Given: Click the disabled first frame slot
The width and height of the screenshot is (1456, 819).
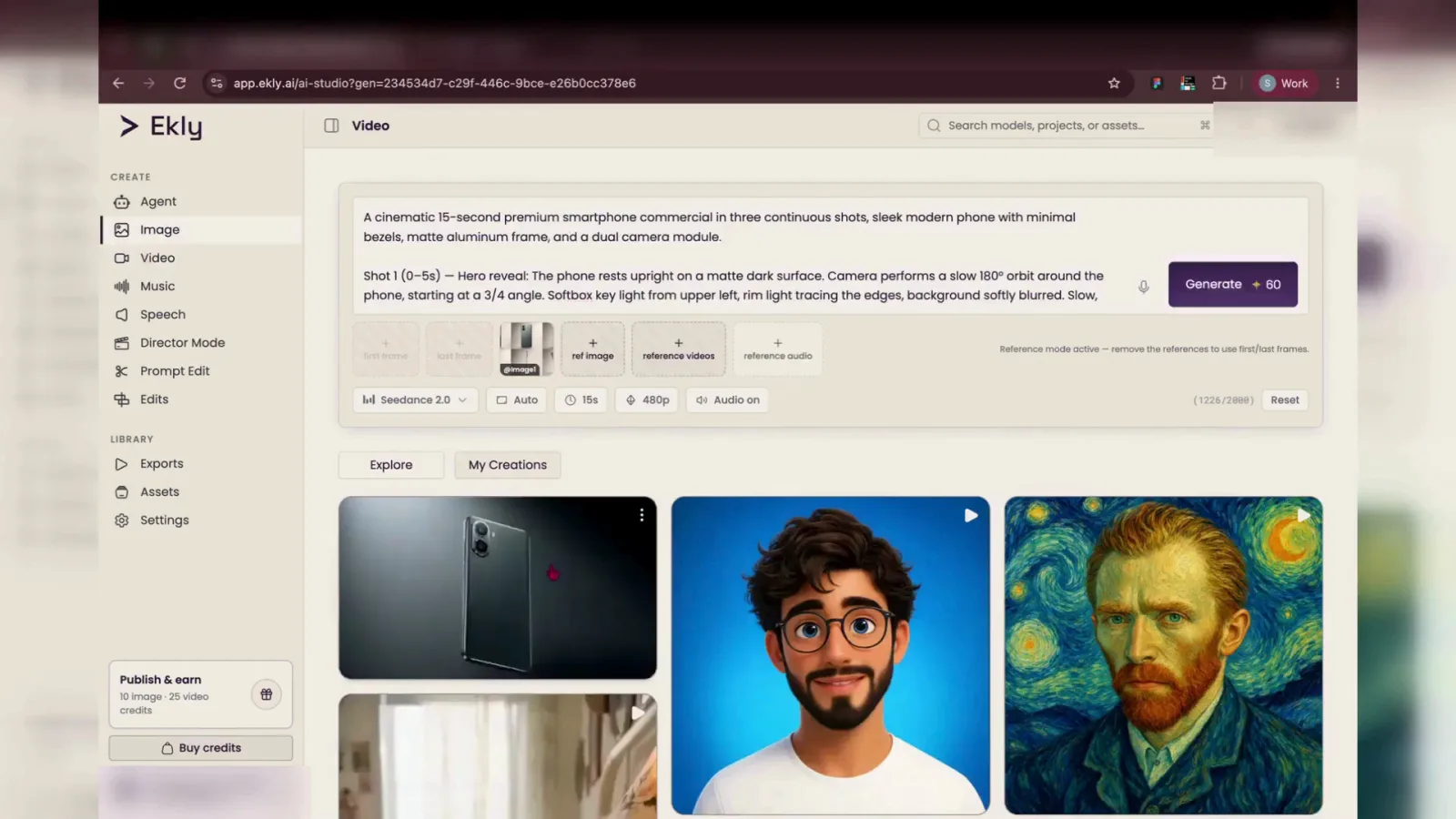Looking at the screenshot, I should (386, 349).
